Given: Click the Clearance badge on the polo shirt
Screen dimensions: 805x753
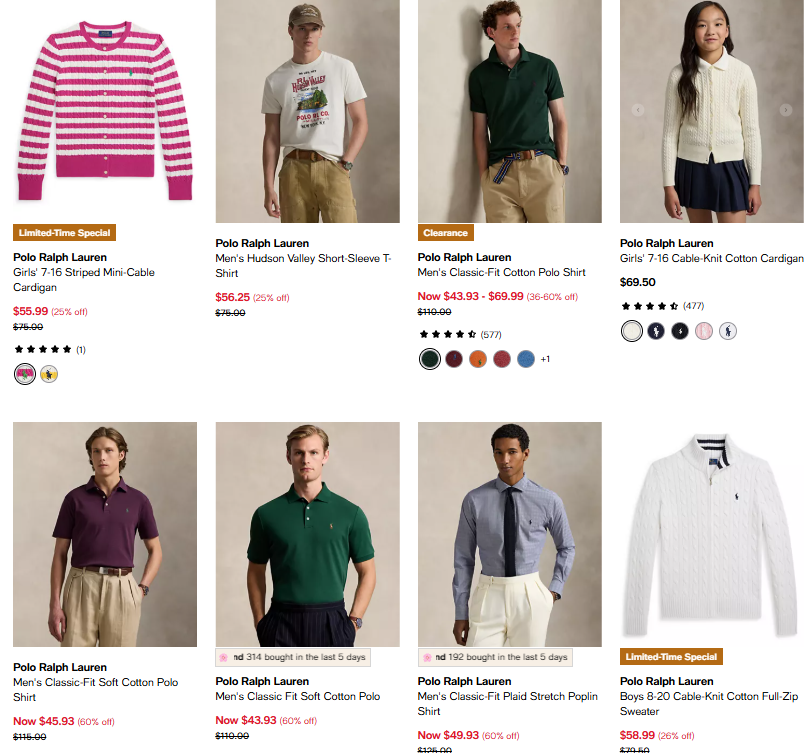Looking at the screenshot, I should 446,233.
